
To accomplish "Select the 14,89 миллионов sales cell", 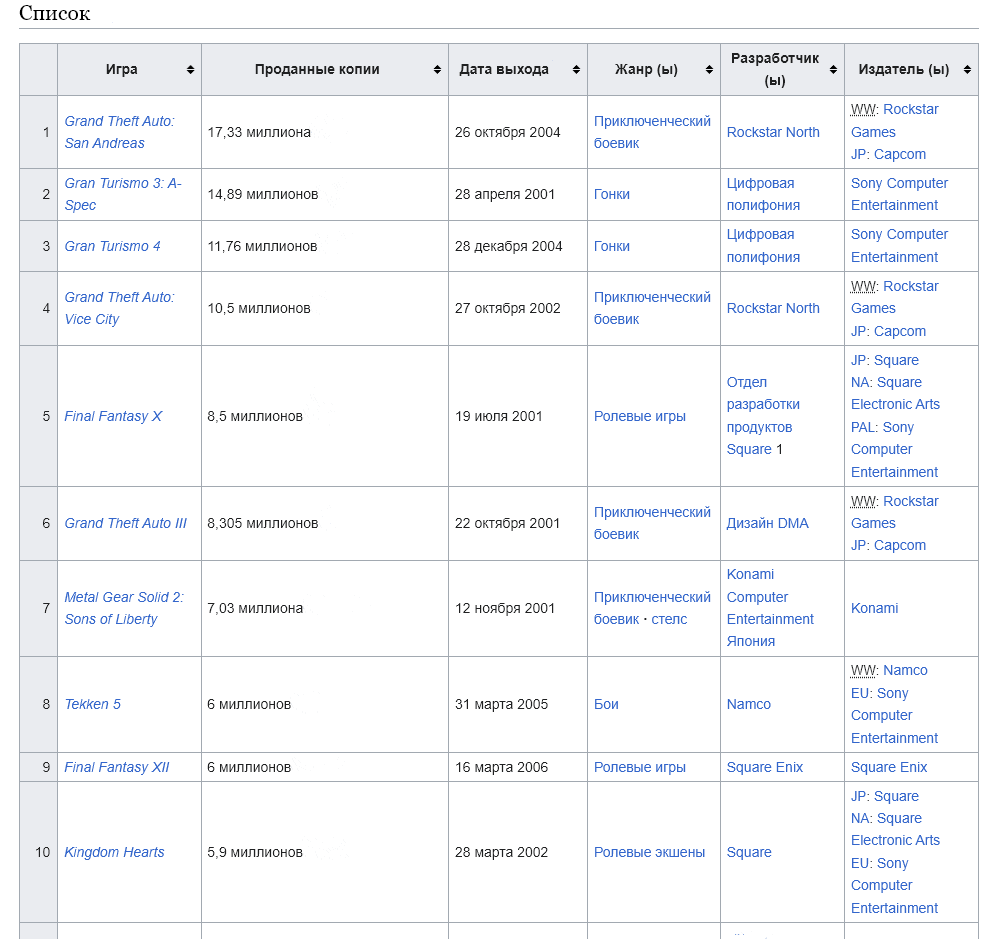I will tap(325, 195).
